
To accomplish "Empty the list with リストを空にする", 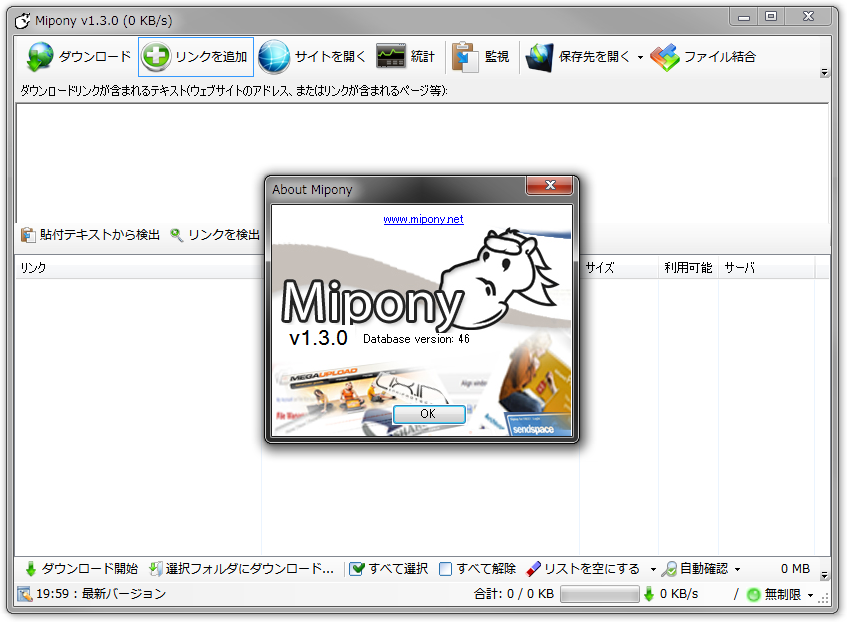I will click(x=583, y=569).
